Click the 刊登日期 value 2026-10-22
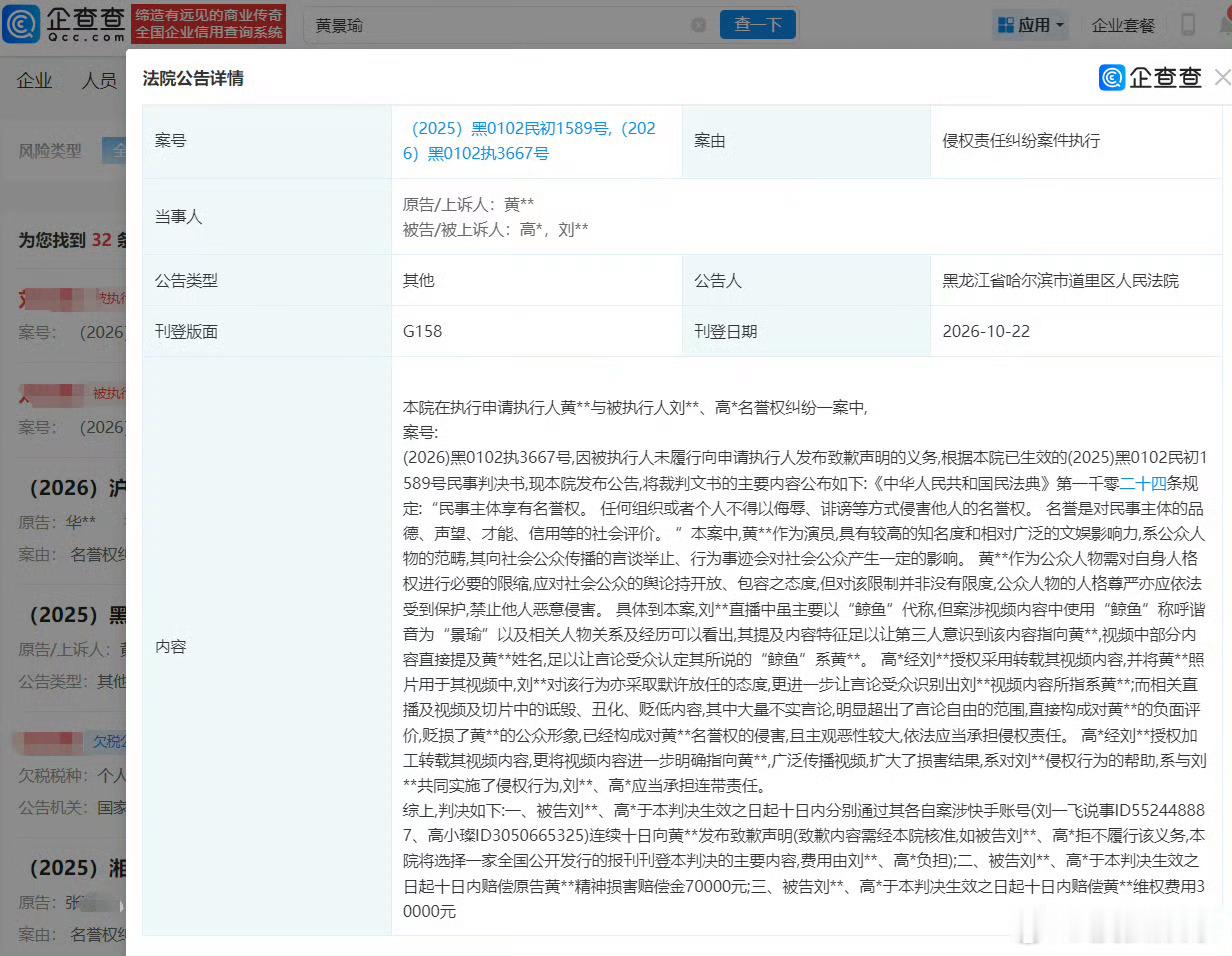The width and height of the screenshot is (1232, 956). 986,331
